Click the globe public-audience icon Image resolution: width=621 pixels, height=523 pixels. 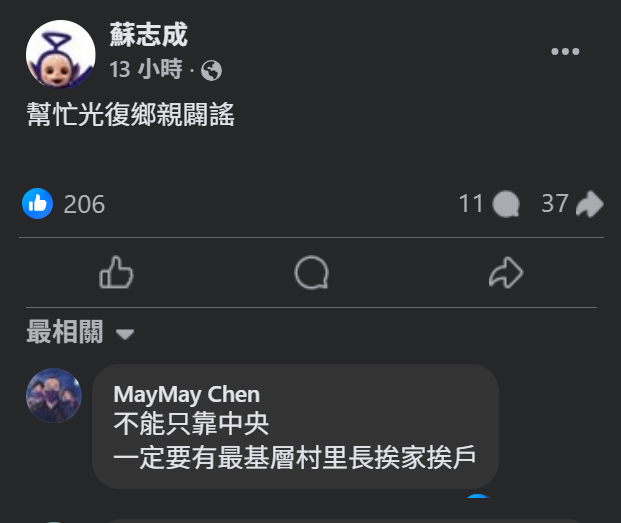[211, 70]
